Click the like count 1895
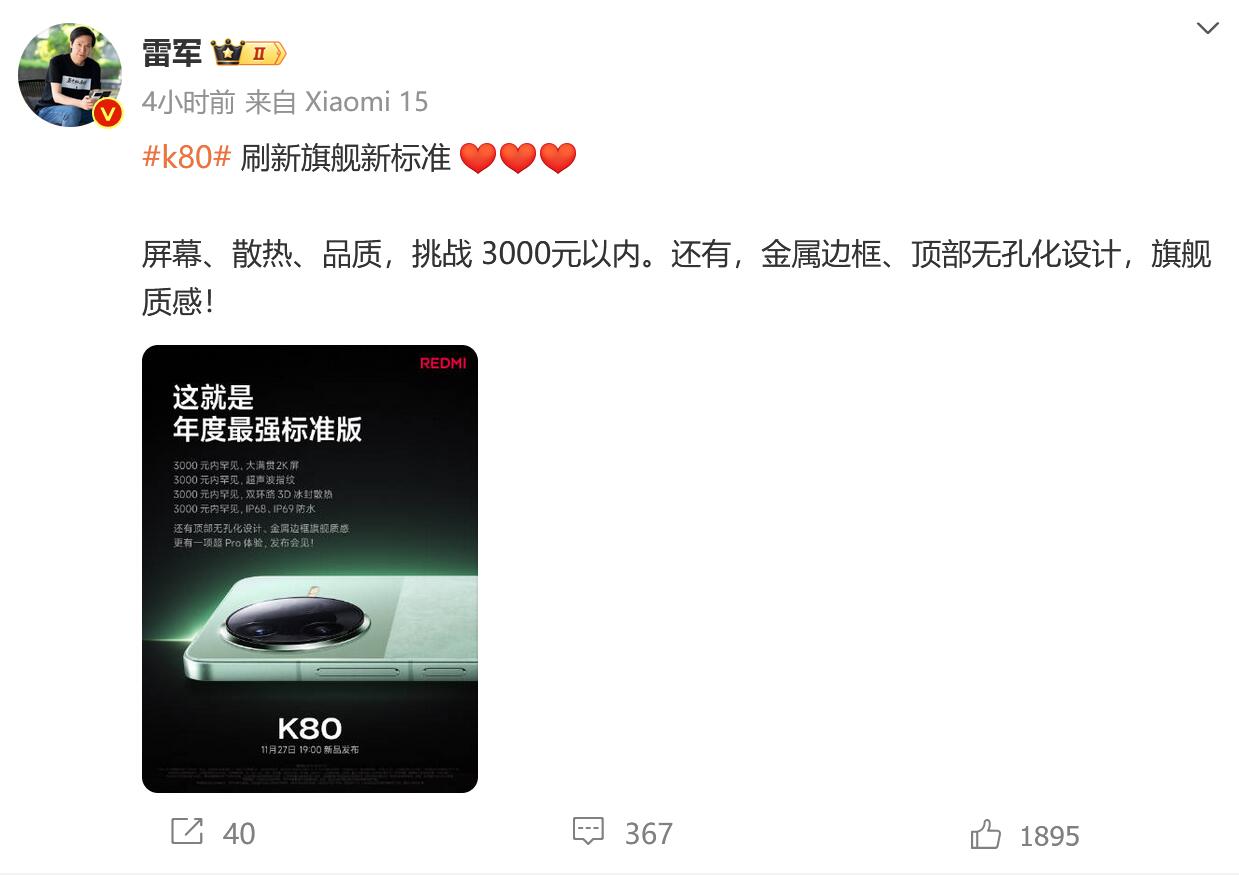The image size is (1239, 875). (1049, 836)
